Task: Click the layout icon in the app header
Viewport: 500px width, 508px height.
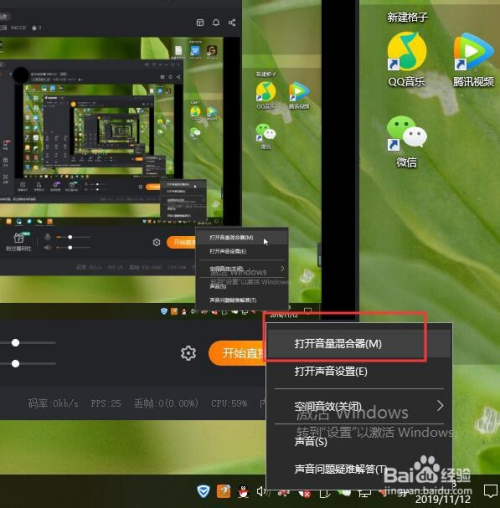Action: point(200,22)
